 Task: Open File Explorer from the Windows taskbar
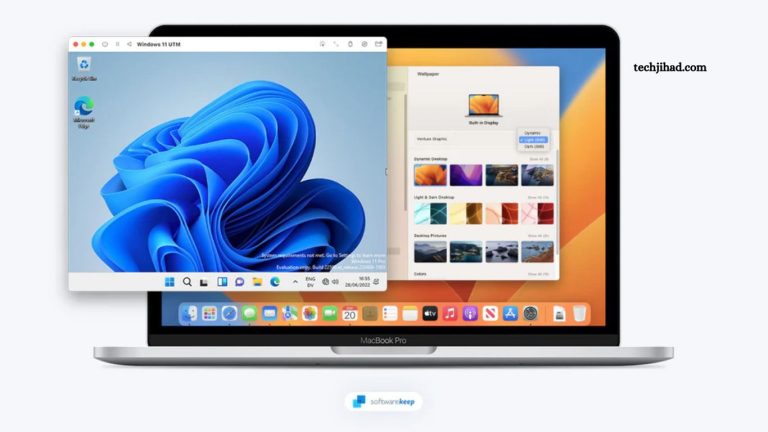(257, 282)
